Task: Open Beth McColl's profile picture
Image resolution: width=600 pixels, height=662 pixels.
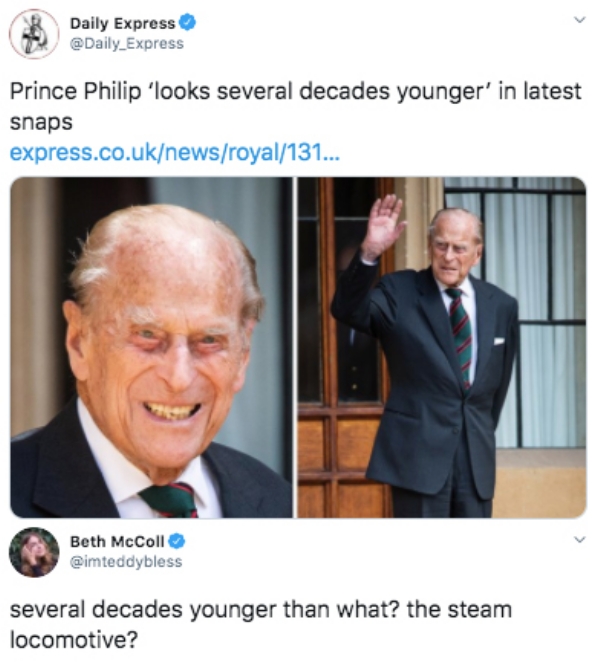Action: pos(34,552)
